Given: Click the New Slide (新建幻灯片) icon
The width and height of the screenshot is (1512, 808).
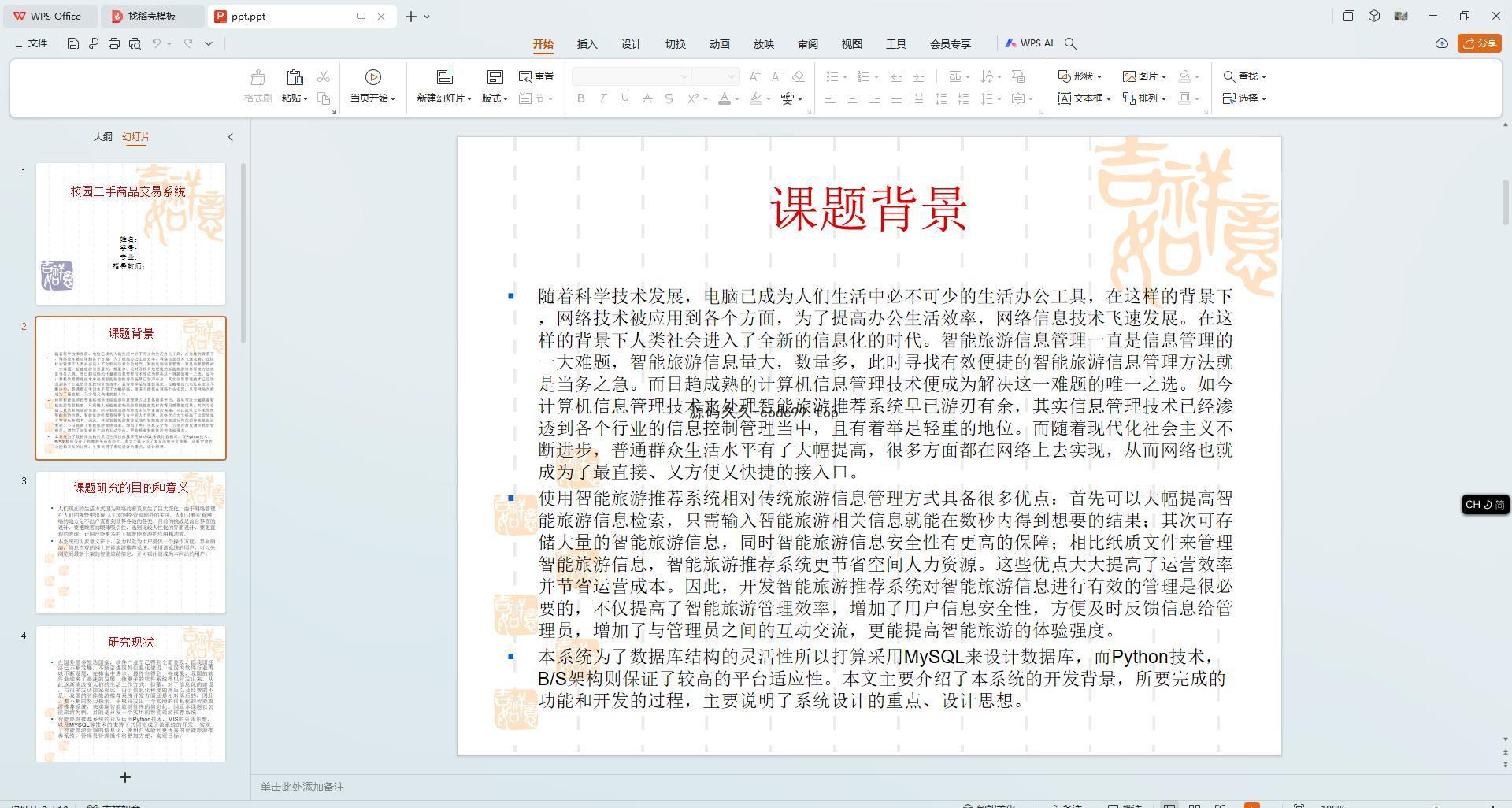Looking at the screenshot, I should pyautogui.click(x=445, y=76).
